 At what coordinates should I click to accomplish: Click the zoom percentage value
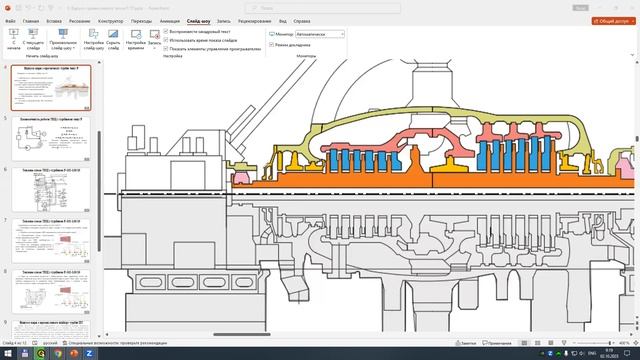(624, 343)
